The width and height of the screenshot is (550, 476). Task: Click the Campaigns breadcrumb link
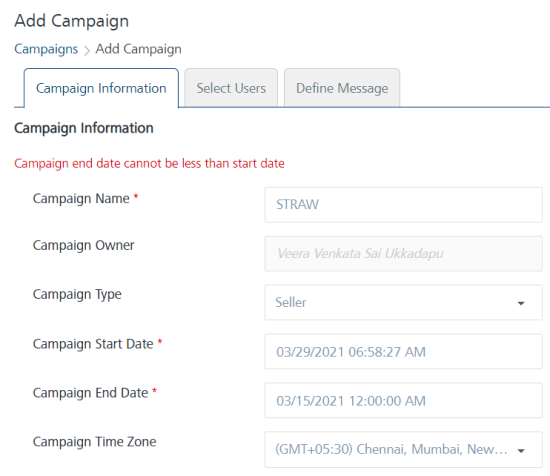point(46,49)
